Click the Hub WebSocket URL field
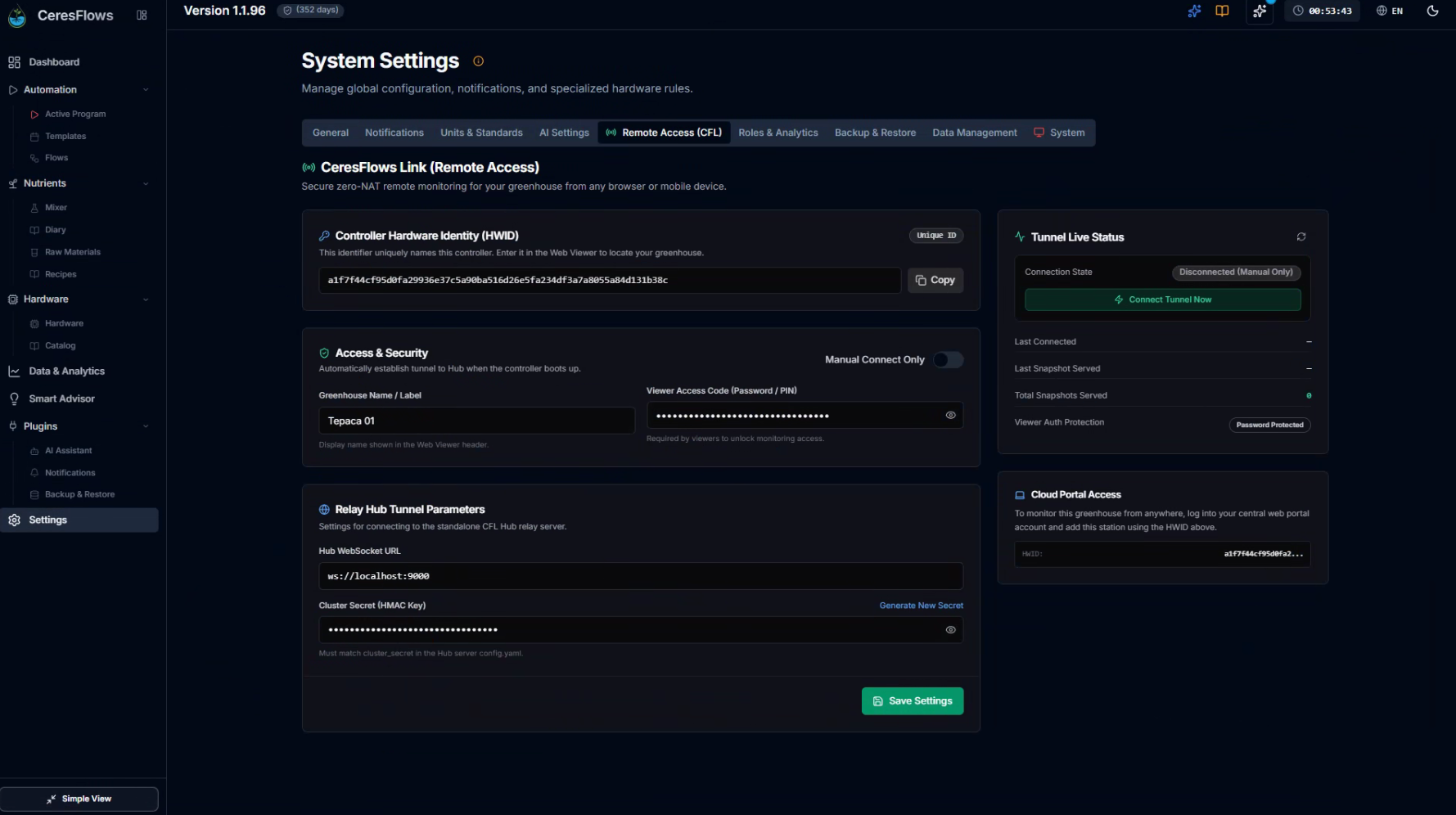 click(641, 576)
